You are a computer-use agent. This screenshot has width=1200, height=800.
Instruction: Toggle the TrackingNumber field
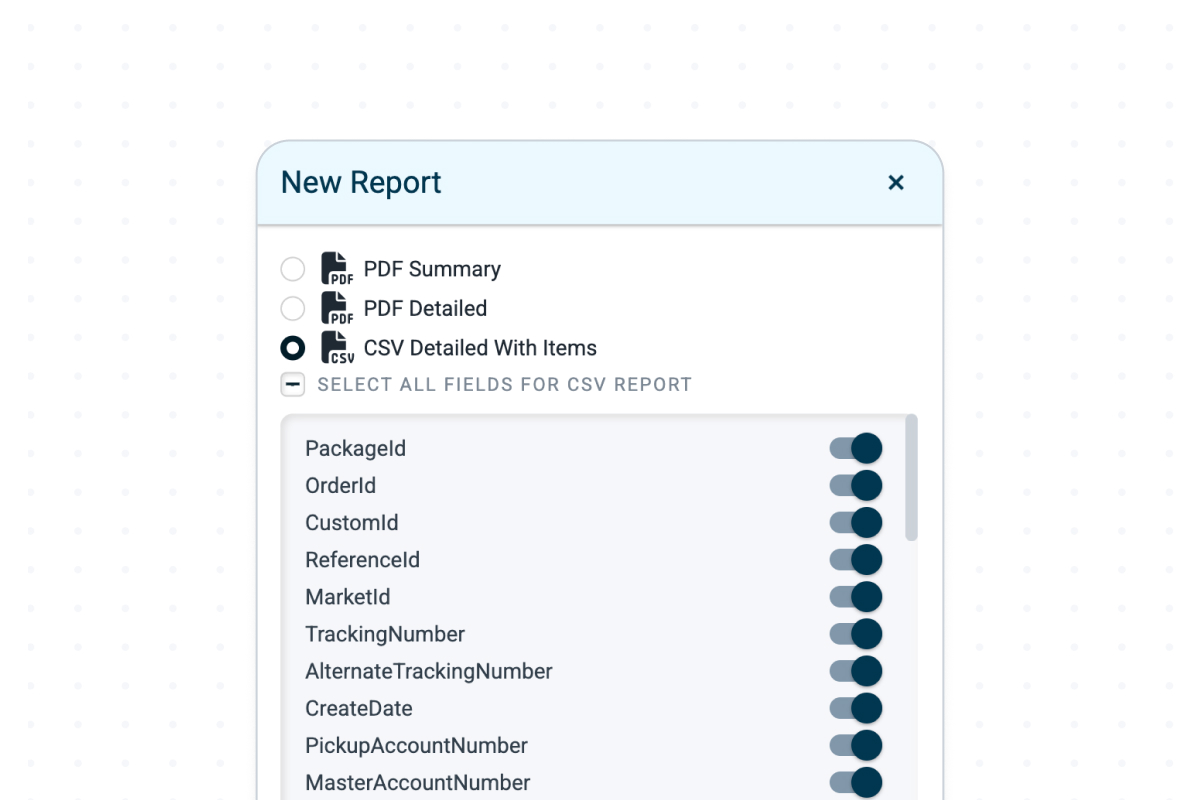click(x=856, y=633)
